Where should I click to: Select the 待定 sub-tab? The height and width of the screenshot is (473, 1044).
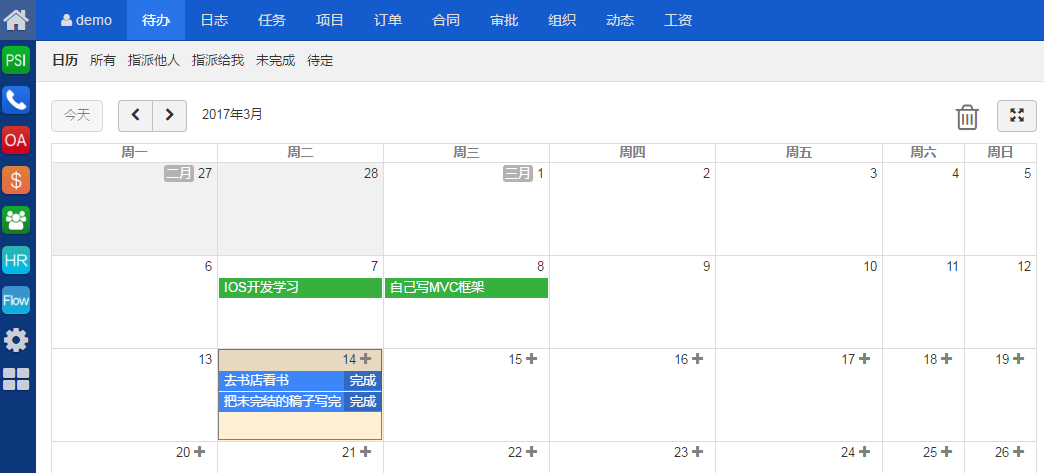coord(320,61)
